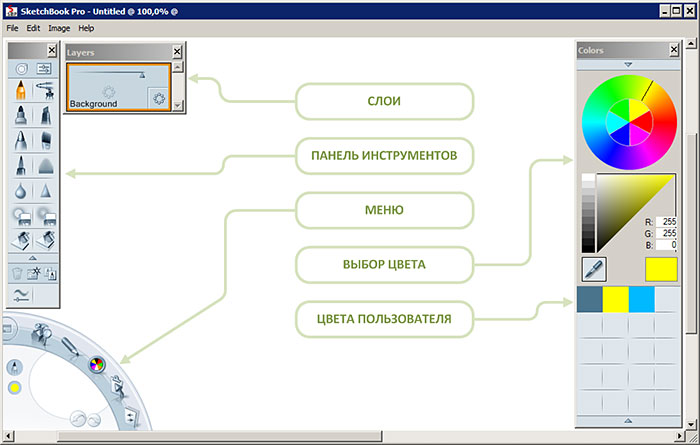Select the flat Paintbrush tool
Screen dimensions: 700x445
tap(45, 141)
